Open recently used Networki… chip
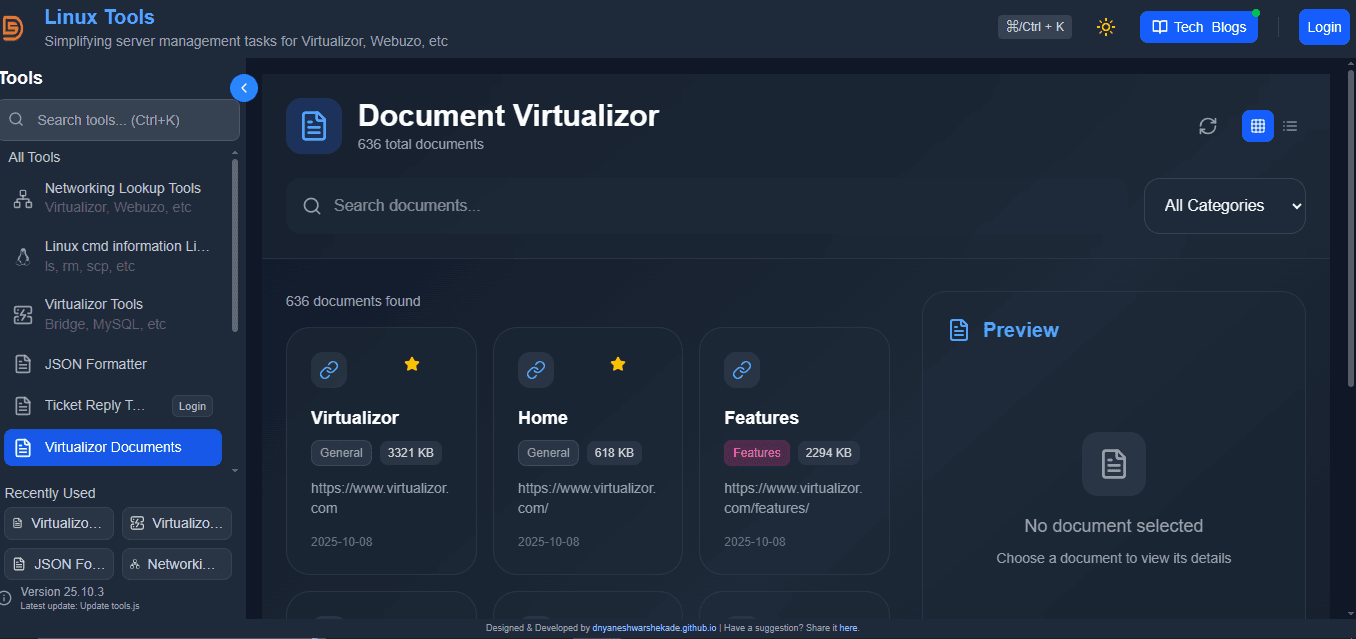Image resolution: width=1356 pixels, height=639 pixels. pyautogui.click(x=177, y=564)
